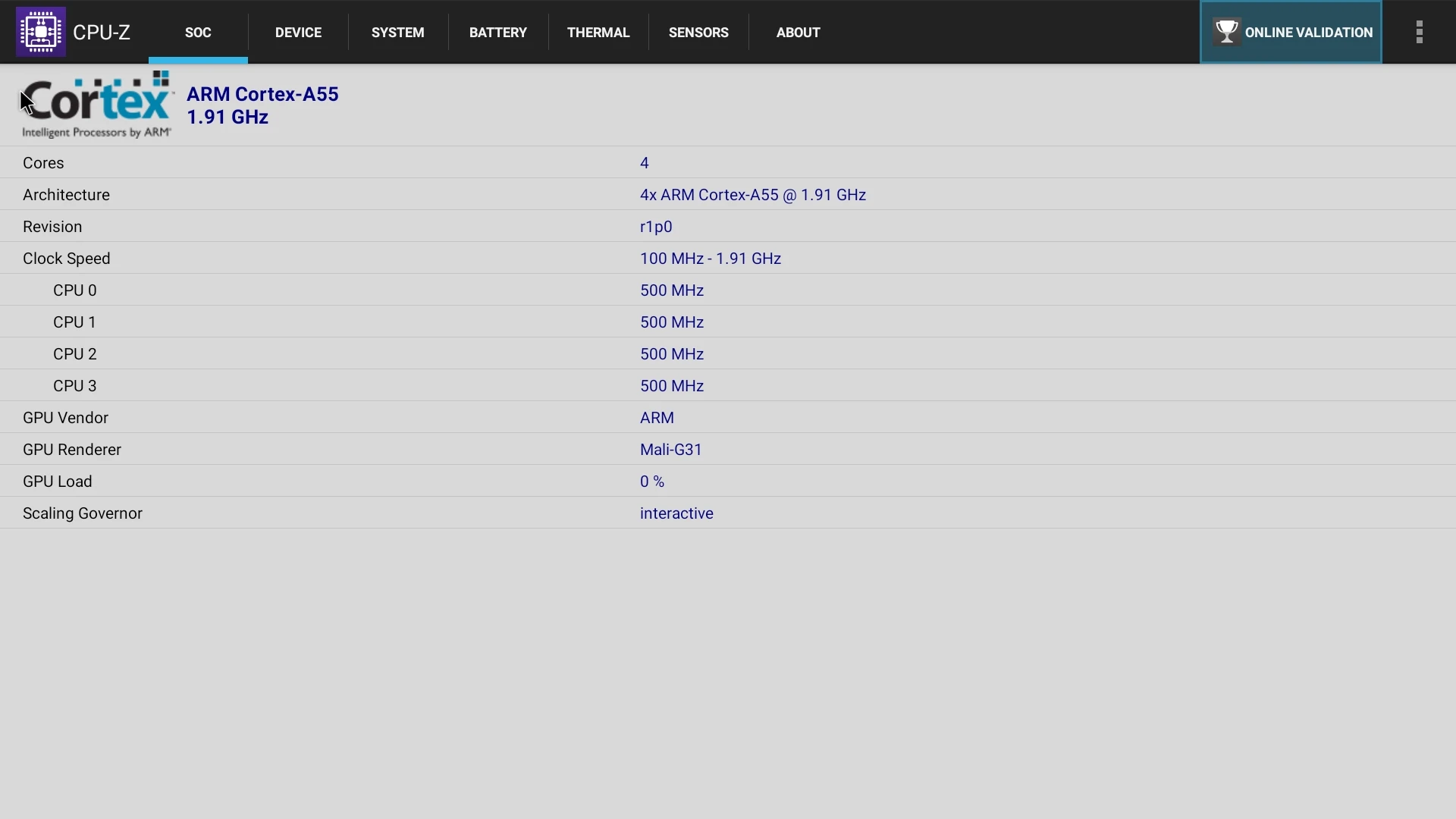Switch to the SOC tab
Screen dimensions: 1456x819
[198, 33]
